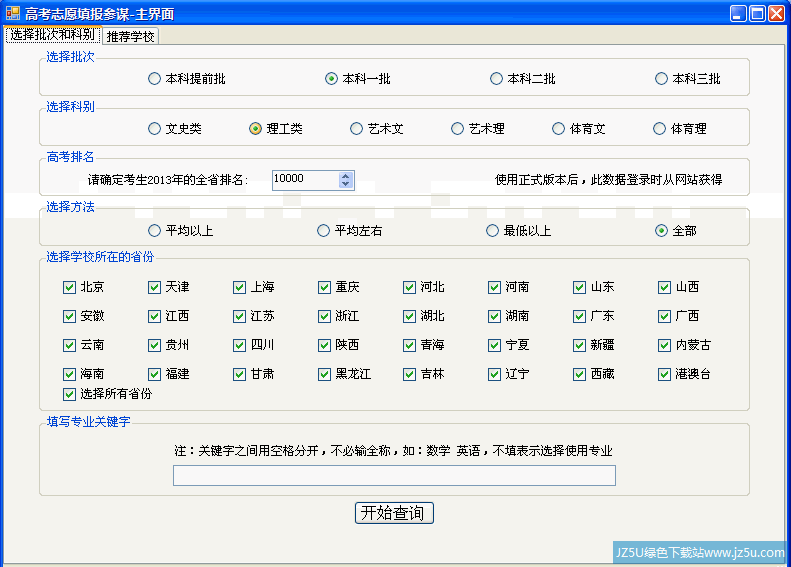791x567 pixels.
Task: Toggle the 辽宁 checkbox
Action: click(x=494, y=374)
